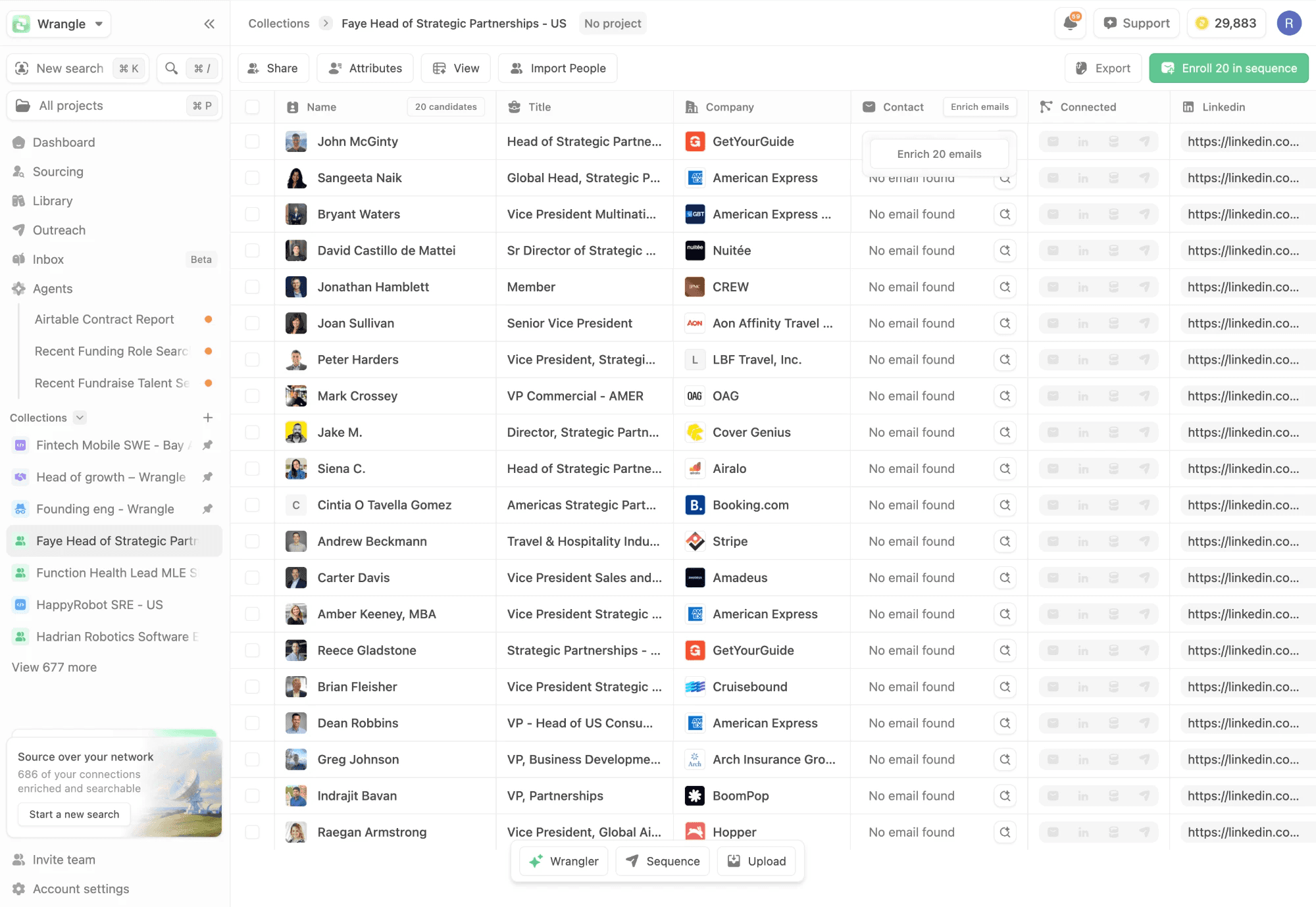The height and width of the screenshot is (907, 1316).
Task: Open Dashboard in sidebar
Action: (64, 143)
